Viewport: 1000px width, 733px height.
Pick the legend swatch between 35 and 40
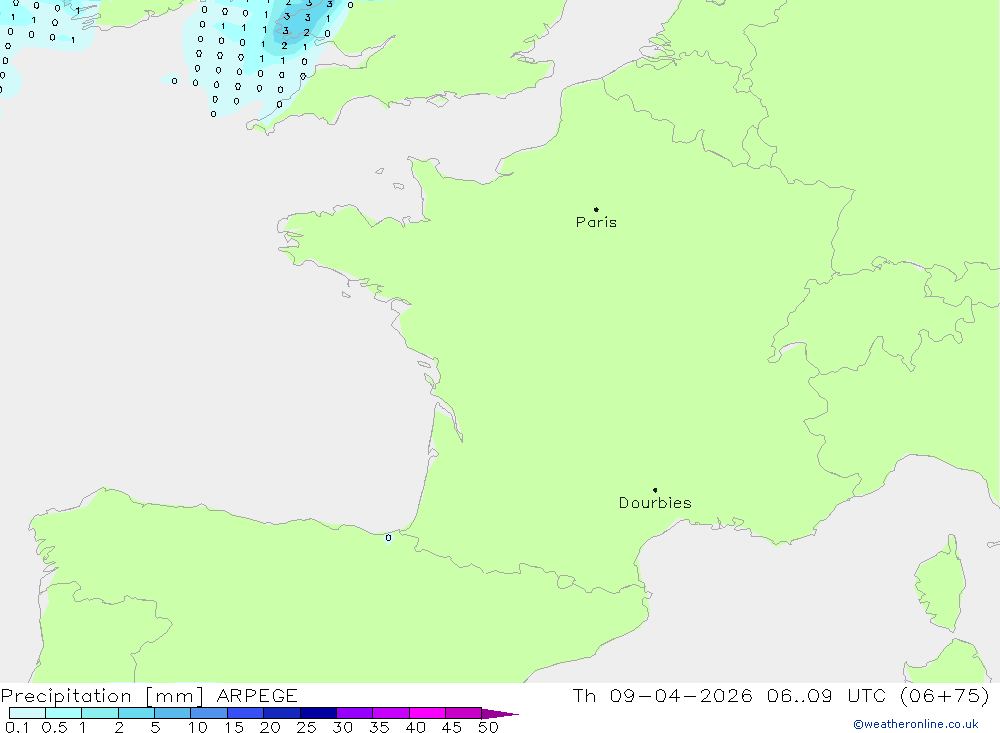tap(391, 713)
